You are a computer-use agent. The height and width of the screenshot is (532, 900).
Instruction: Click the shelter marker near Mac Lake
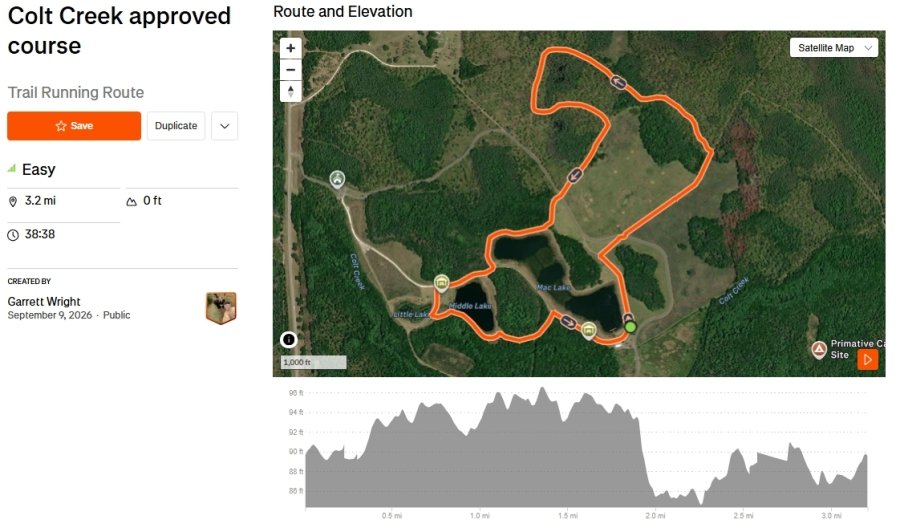coord(588,331)
